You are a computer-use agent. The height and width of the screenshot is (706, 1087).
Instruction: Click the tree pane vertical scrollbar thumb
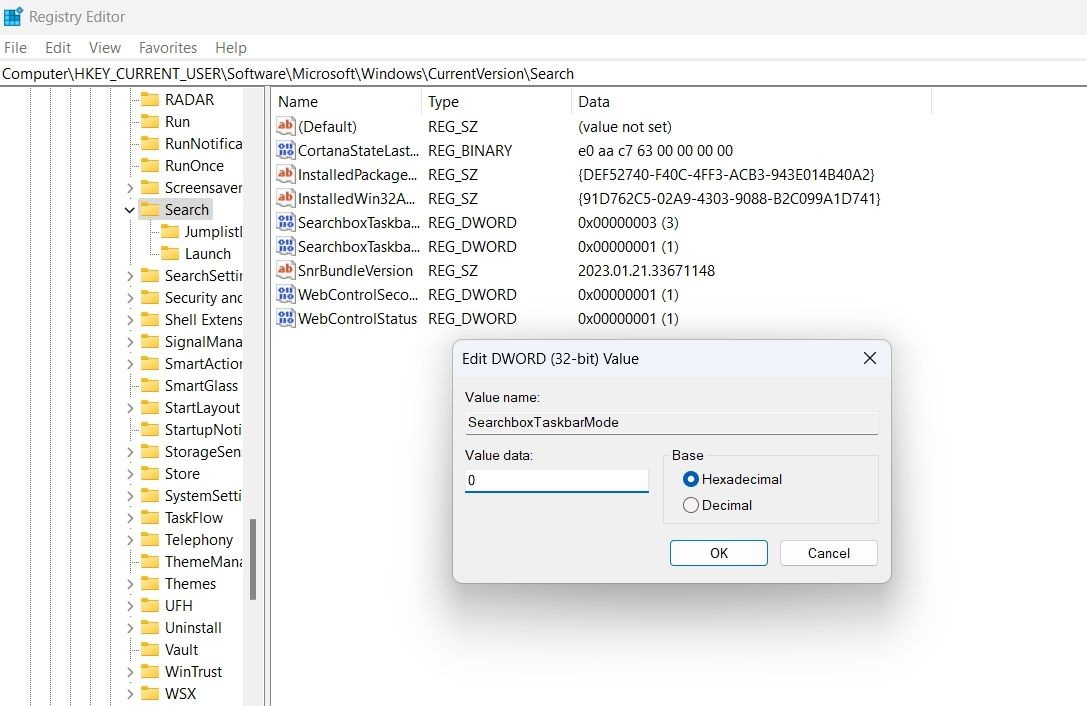[x=253, y=559]
